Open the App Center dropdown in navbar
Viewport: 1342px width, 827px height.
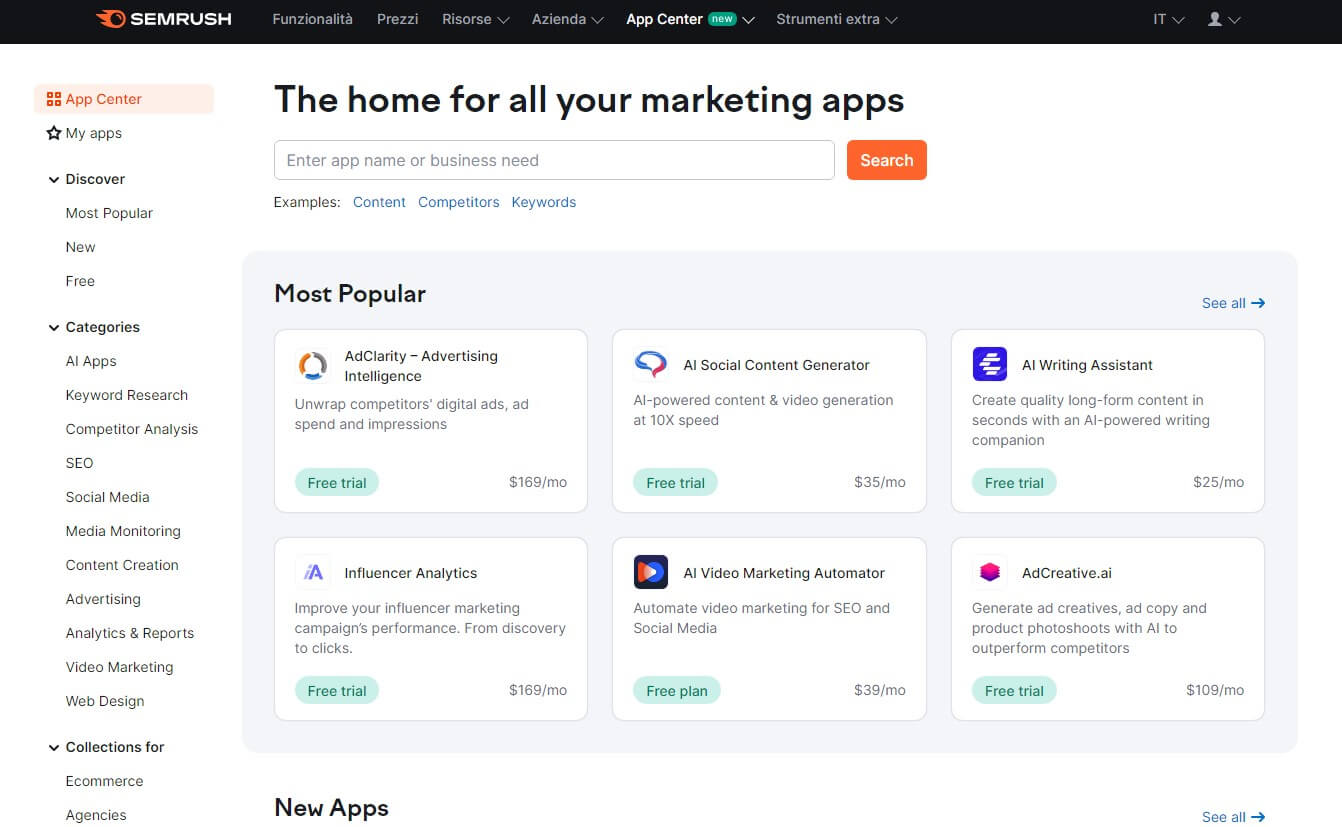[690, 19]
